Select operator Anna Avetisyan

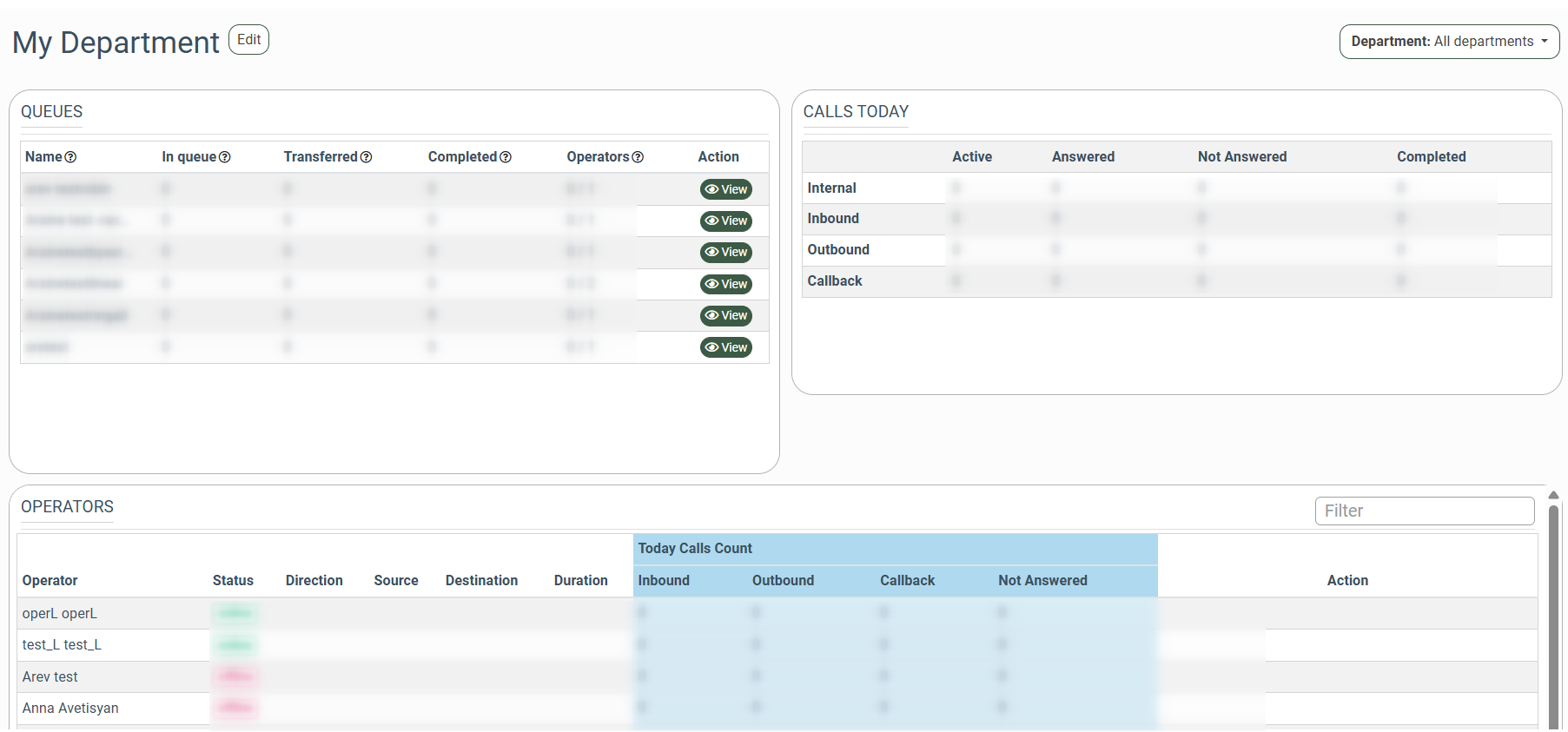(70, 709)
